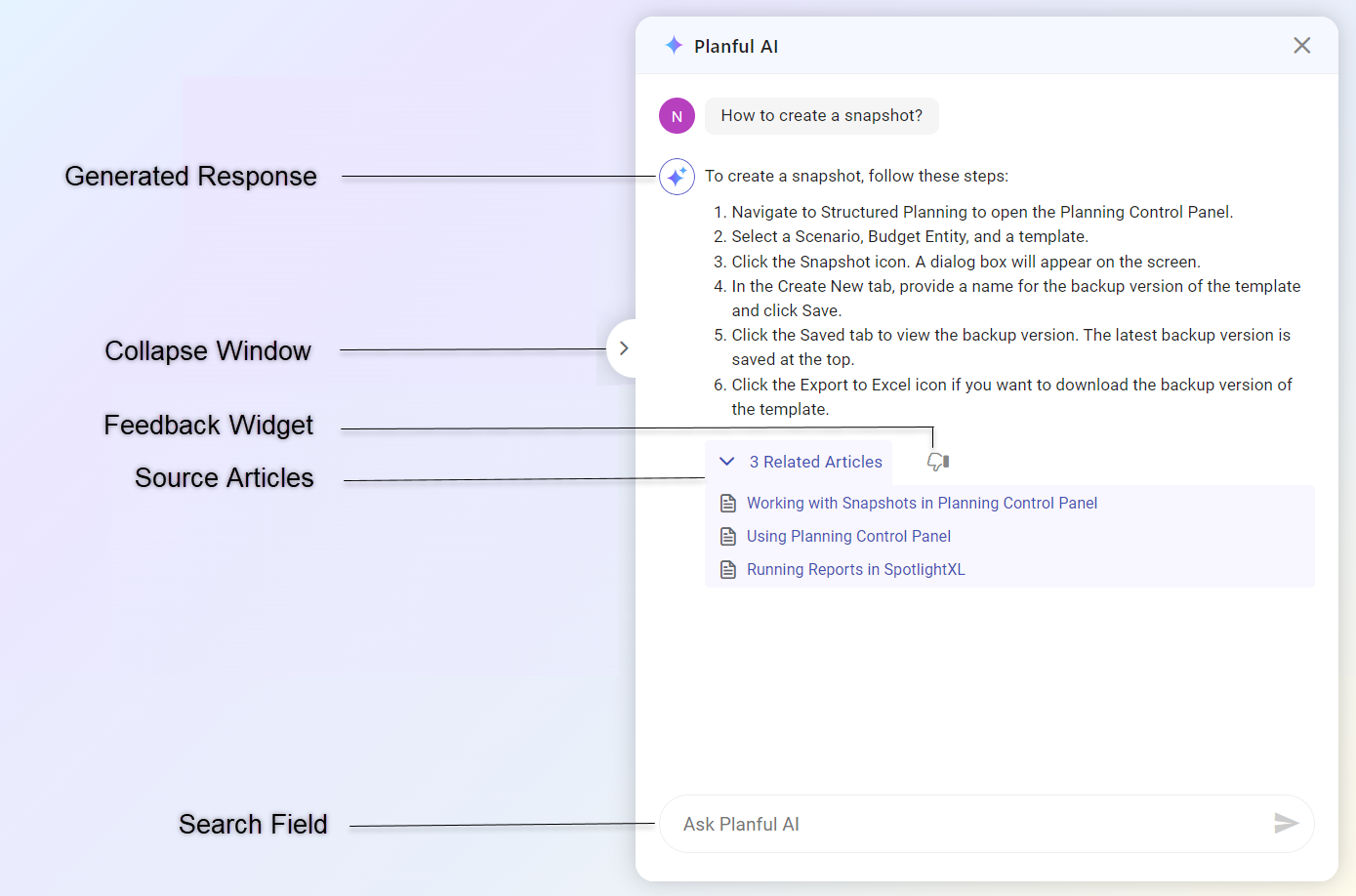Screen dimensions: 1356x896
Task: Collapse the chat window with side arrow
Action: click(x=623, y=348)
